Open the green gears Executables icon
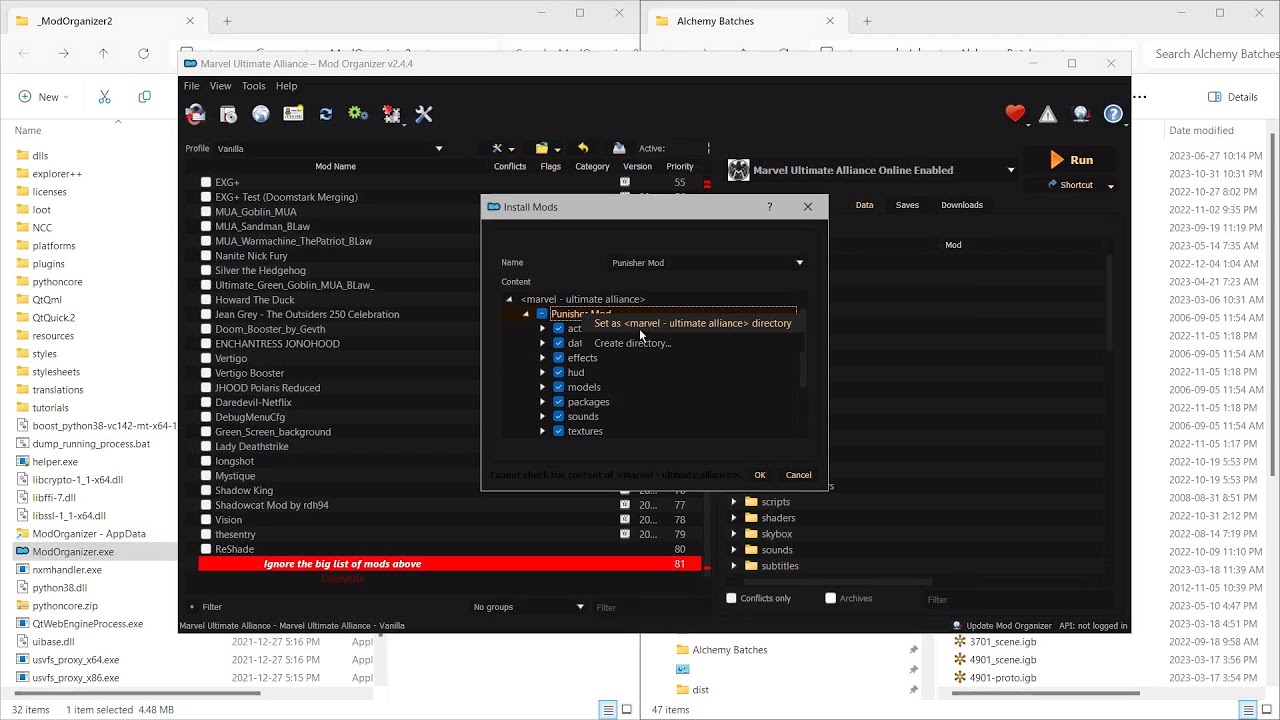 click(358, 115)
